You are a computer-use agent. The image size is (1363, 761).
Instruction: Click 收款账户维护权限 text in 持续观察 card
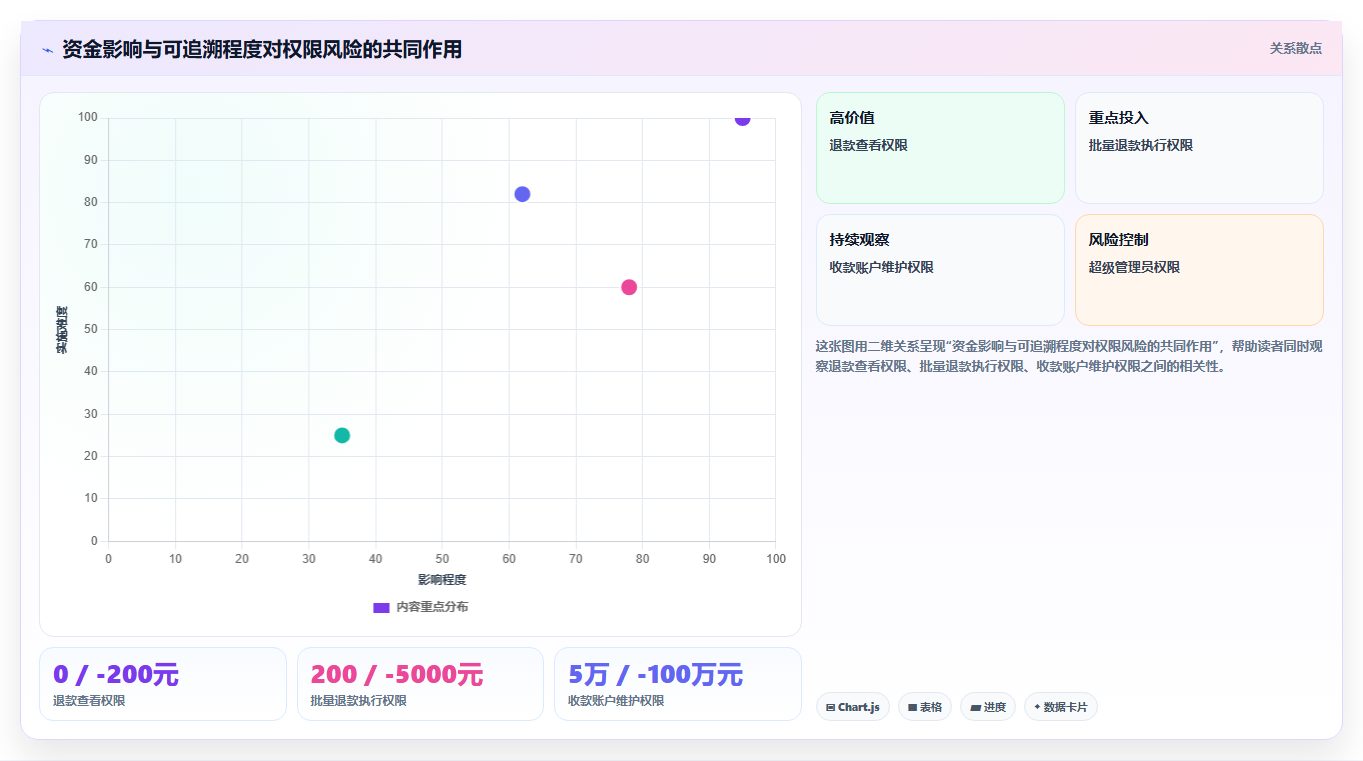pyautogui.click(x=881, y=267)
